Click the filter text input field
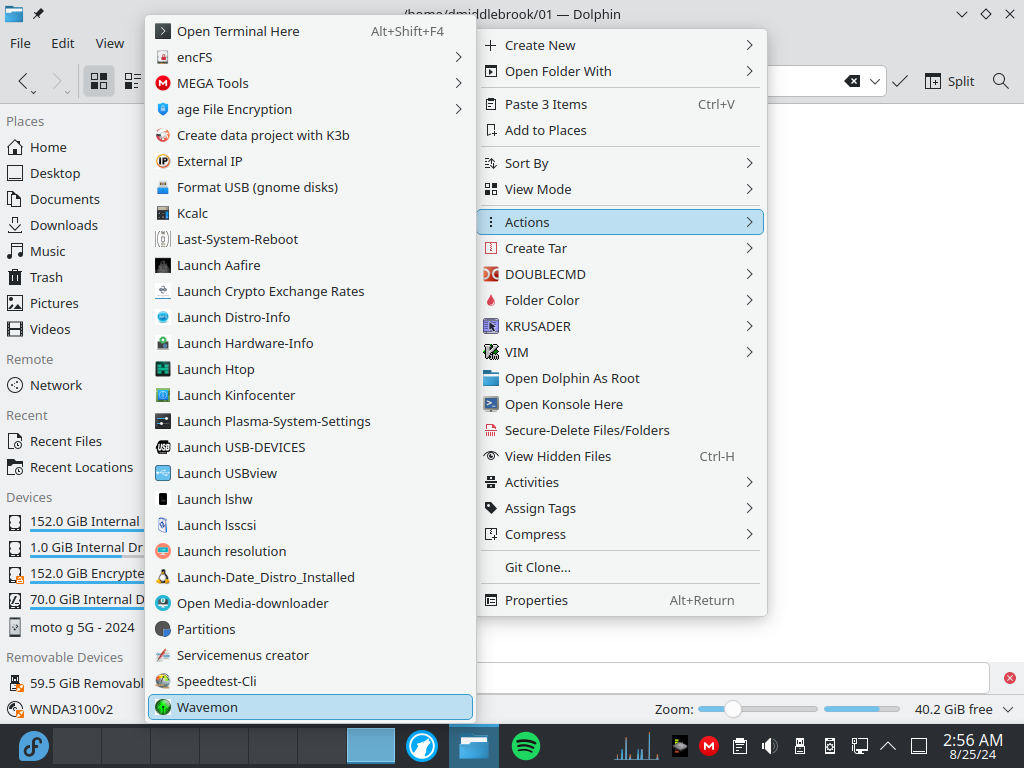1024x768 pixels. 732,678
